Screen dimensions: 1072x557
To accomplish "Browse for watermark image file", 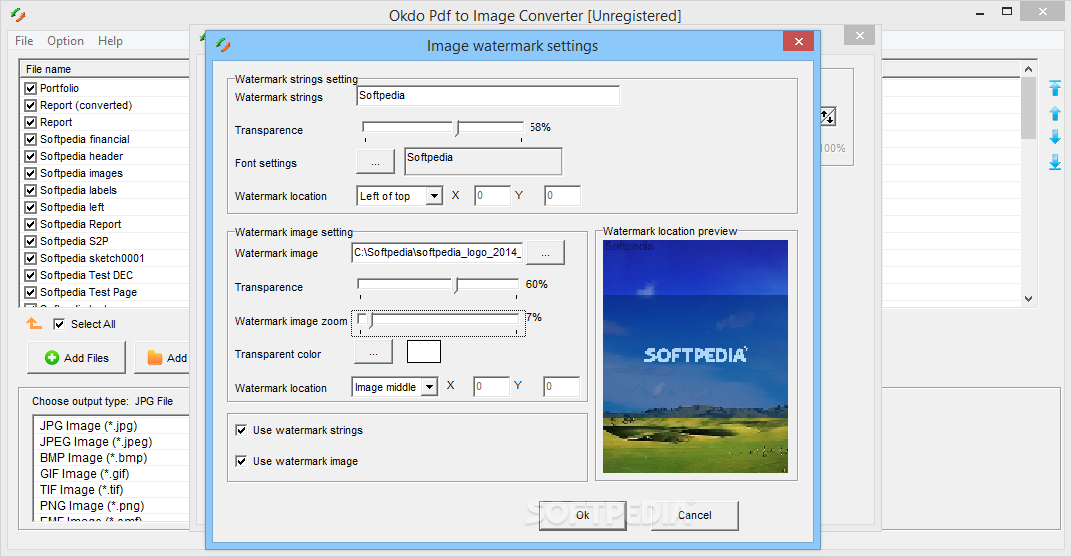I will click(546, 252).
